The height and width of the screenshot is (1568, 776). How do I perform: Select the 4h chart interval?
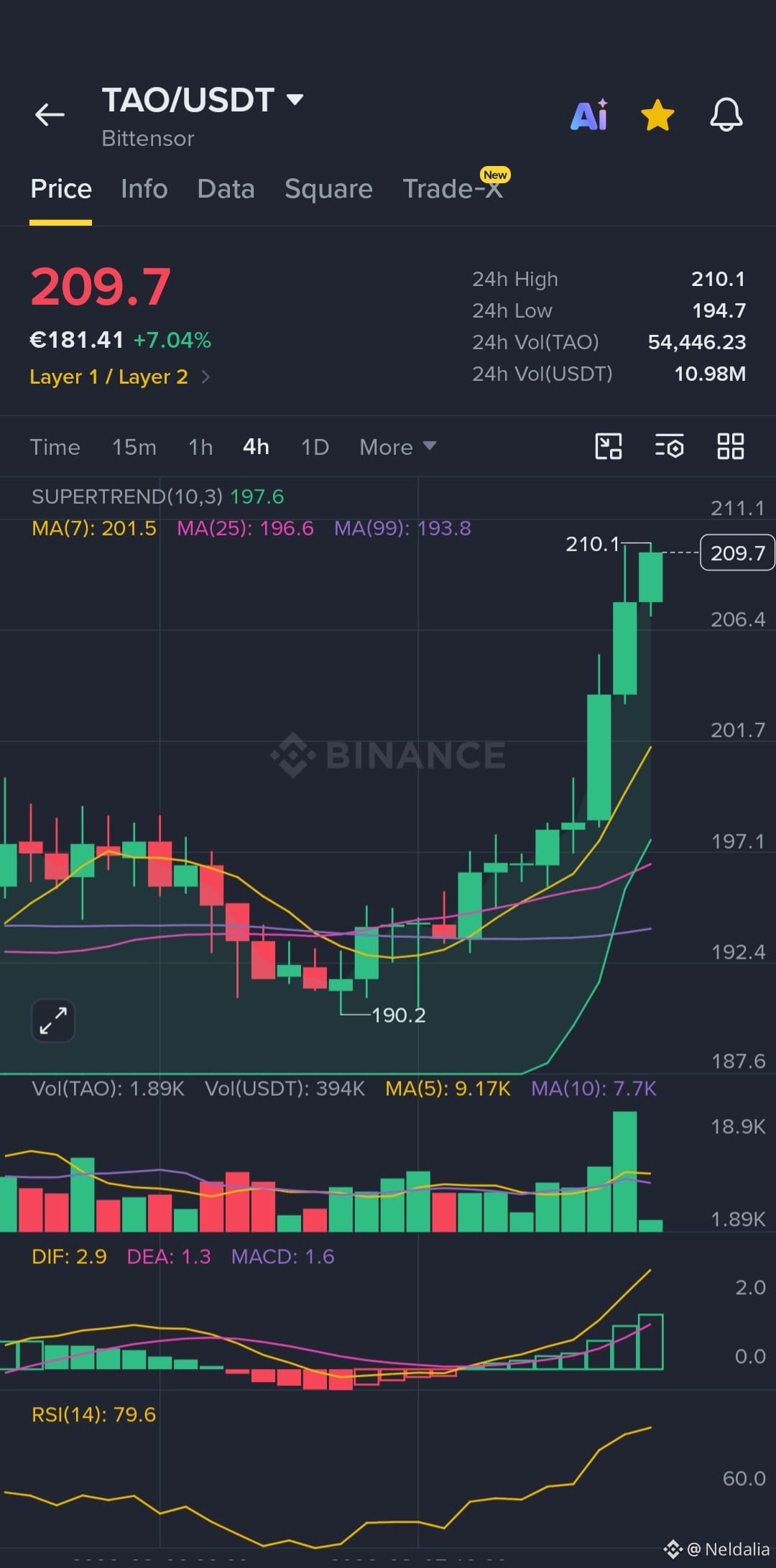click(x=256, y=447)
